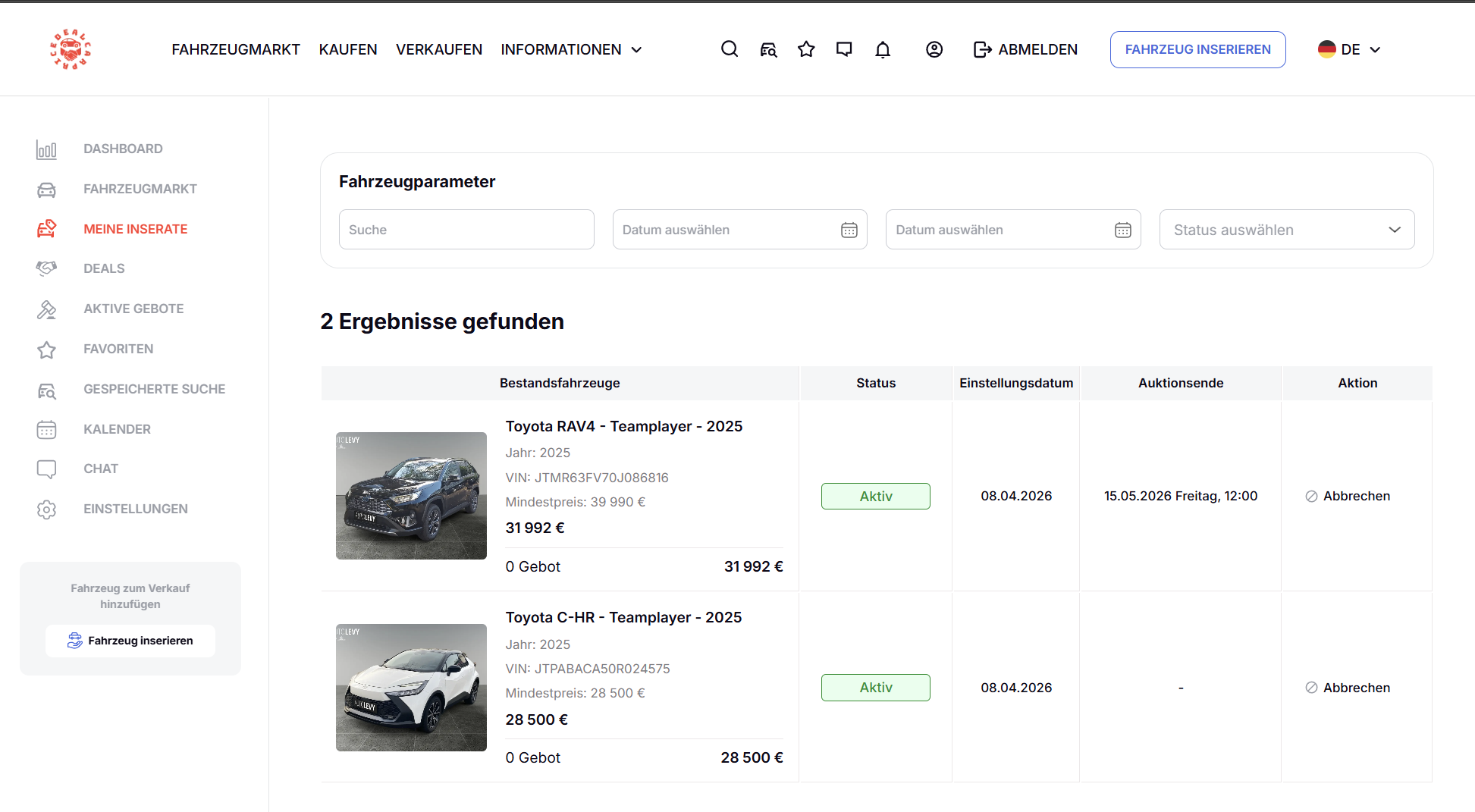Focus the Suche input field
Screen dimensions: 1475x812
[466, 230]
